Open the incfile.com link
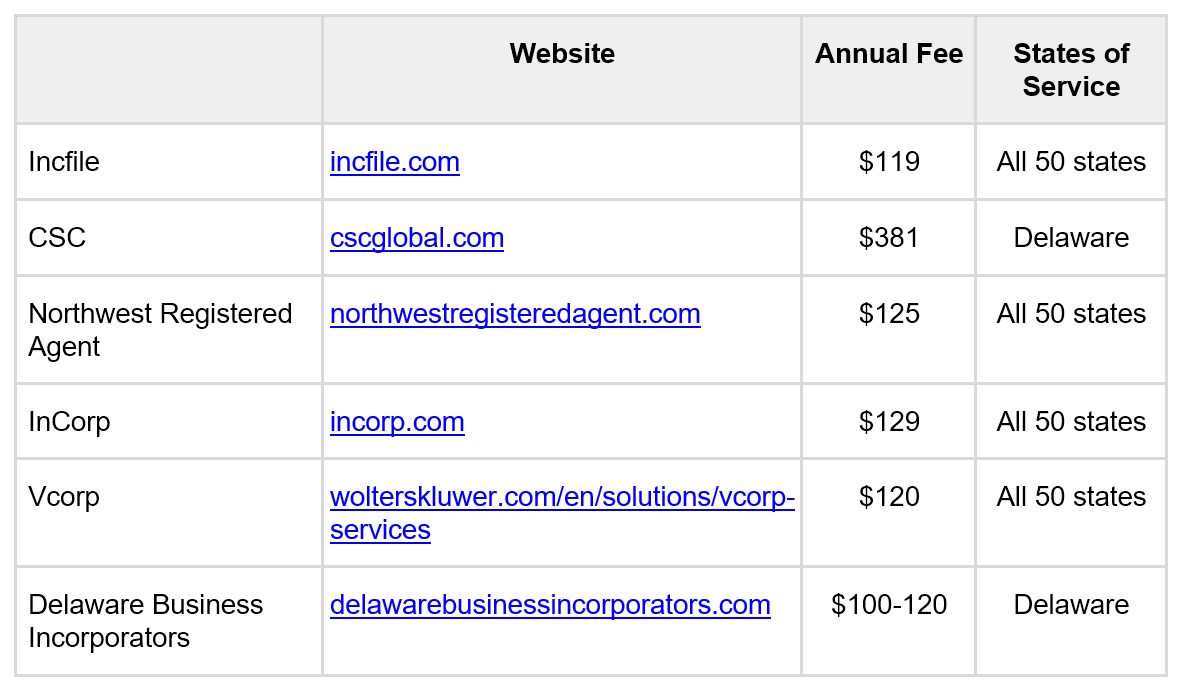This screenshot has width=1183, height=691. tap(395, 162)
